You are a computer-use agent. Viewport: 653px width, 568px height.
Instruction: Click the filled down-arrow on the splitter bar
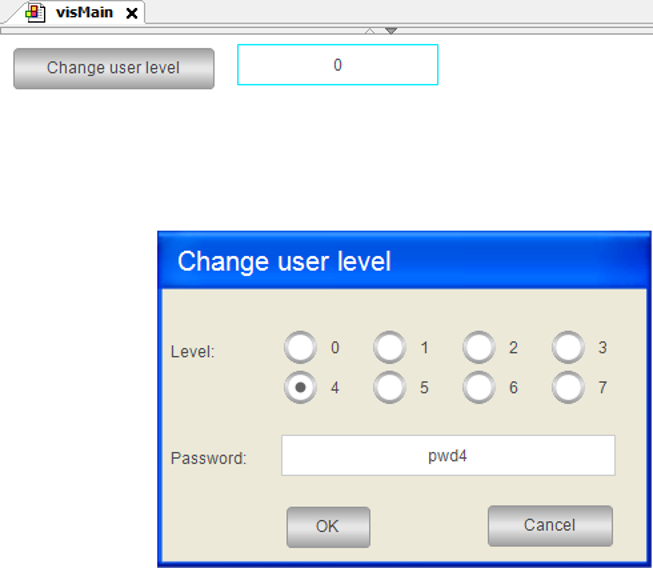(391, 30)
